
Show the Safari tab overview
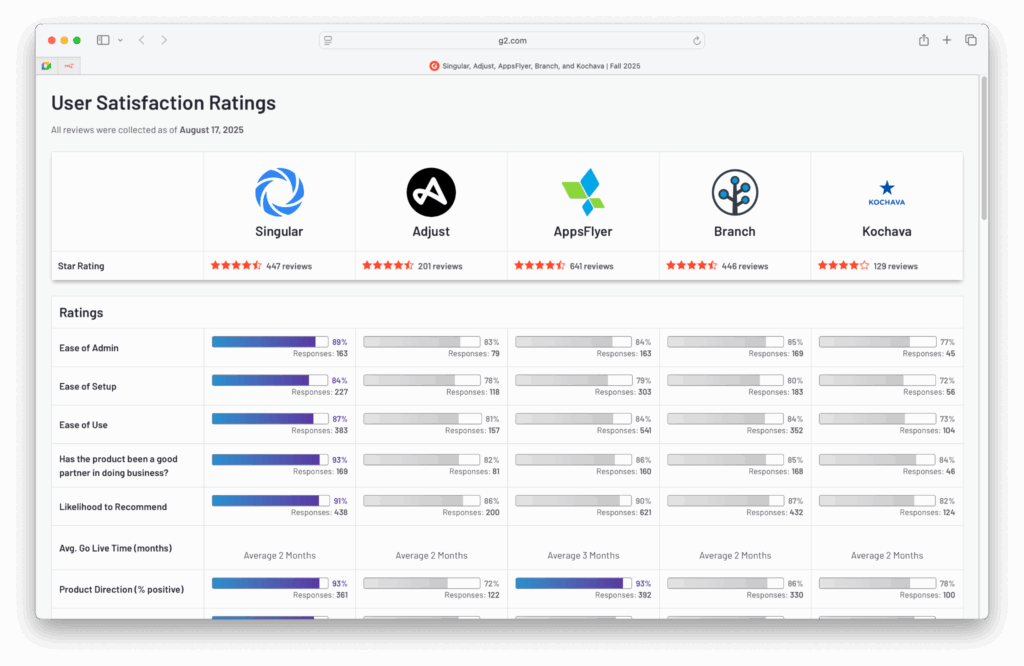pos(970,40)
